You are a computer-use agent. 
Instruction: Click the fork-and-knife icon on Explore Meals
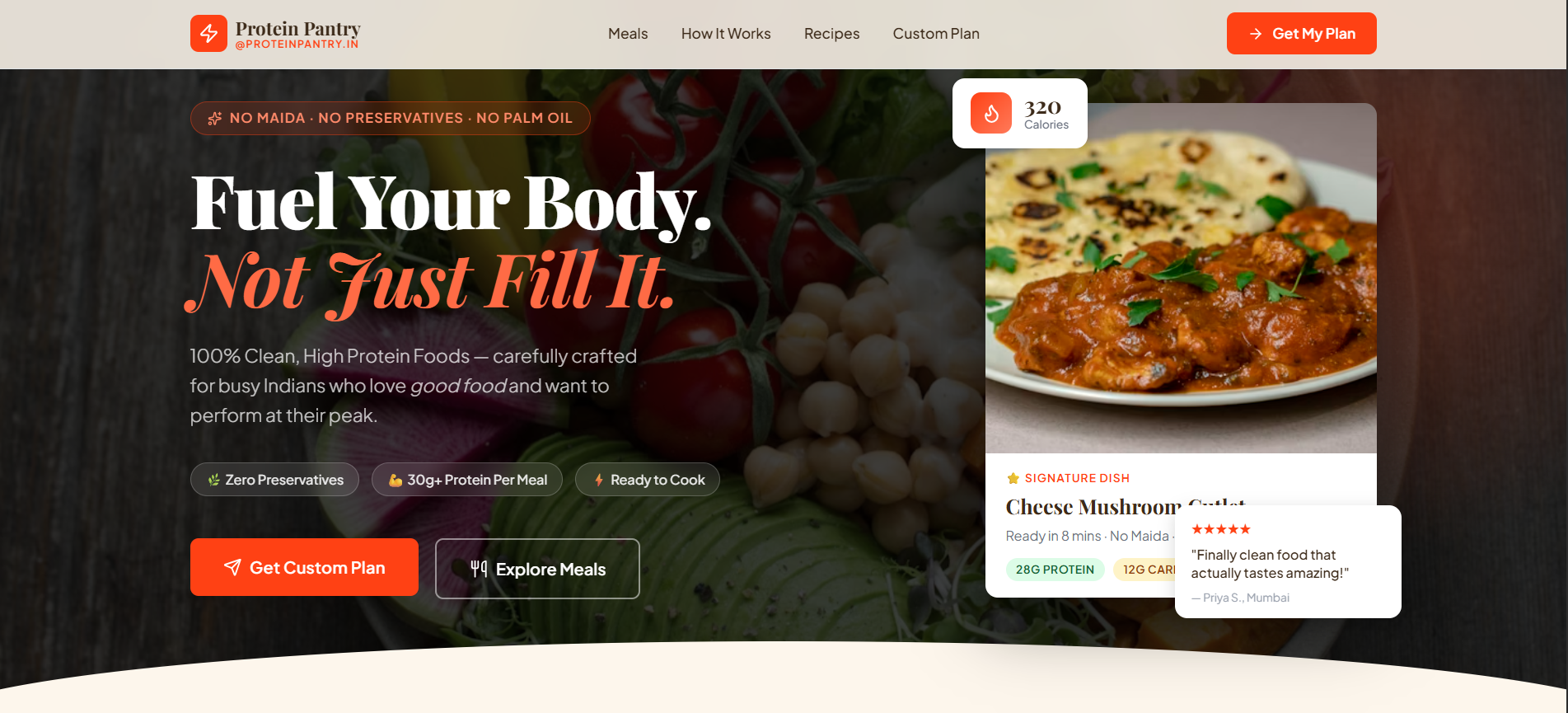click(x=479, y=568)
